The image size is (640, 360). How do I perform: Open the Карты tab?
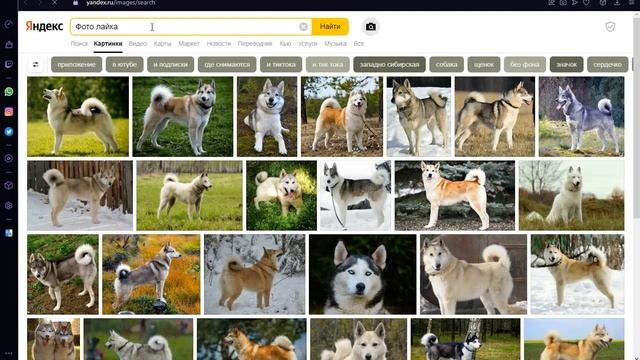(x=162, y=43)
